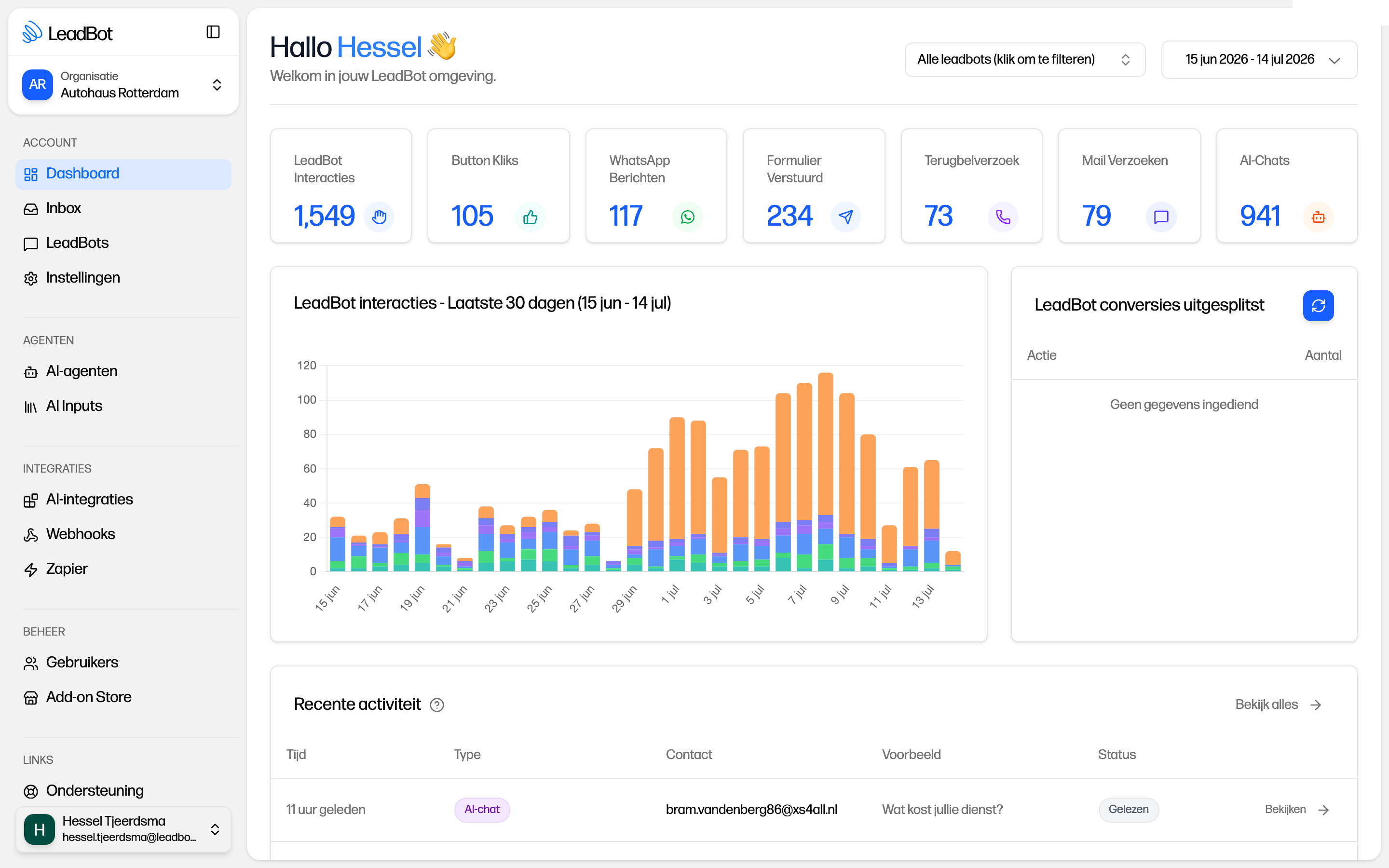Click the hand icon in LeadBot Interacties card

[x=379, y=217]
